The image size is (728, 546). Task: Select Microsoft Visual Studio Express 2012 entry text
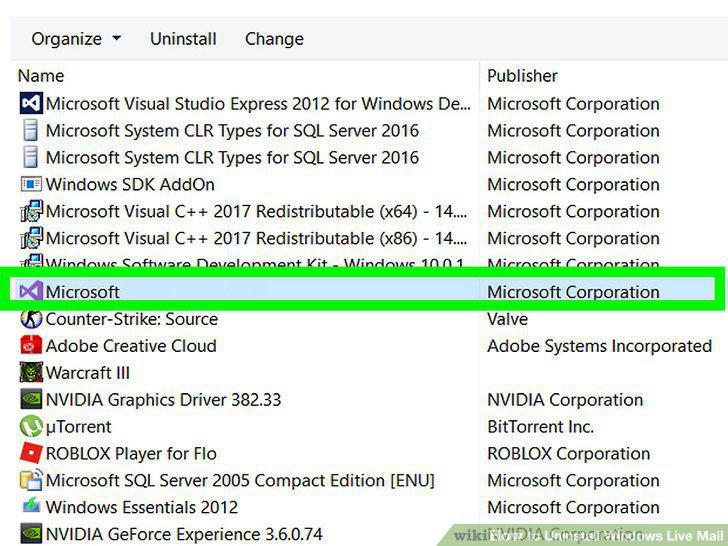click(258, 104)
